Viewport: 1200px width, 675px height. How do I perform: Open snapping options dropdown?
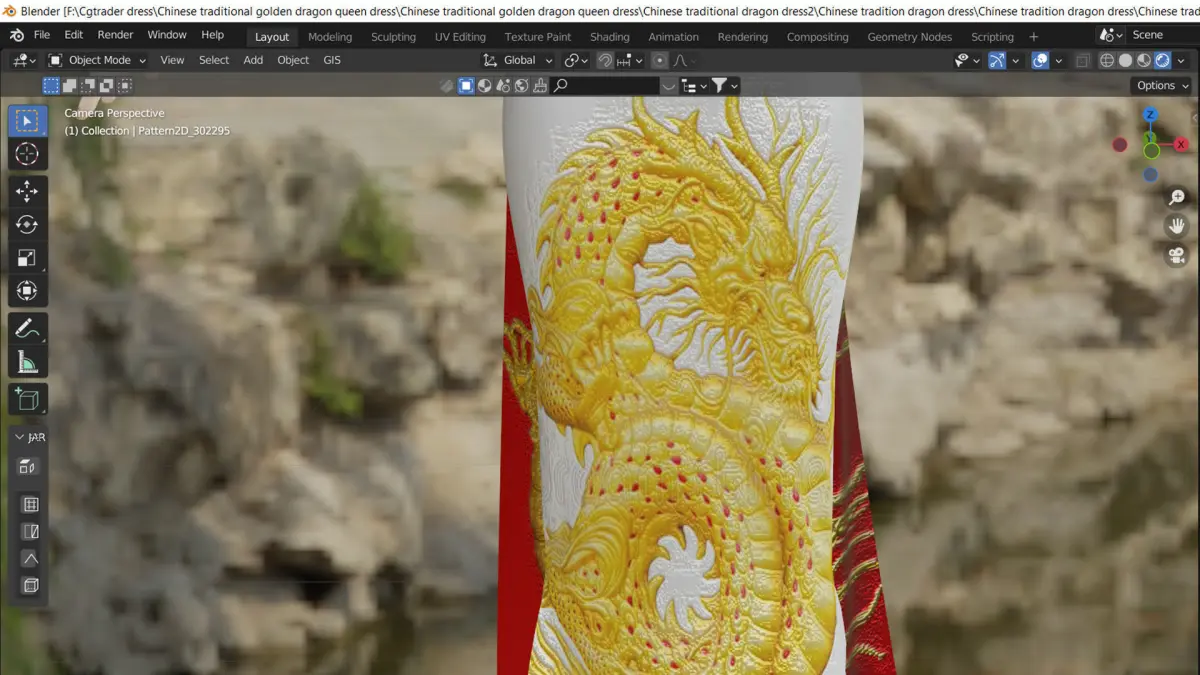[x=629, y=60]
